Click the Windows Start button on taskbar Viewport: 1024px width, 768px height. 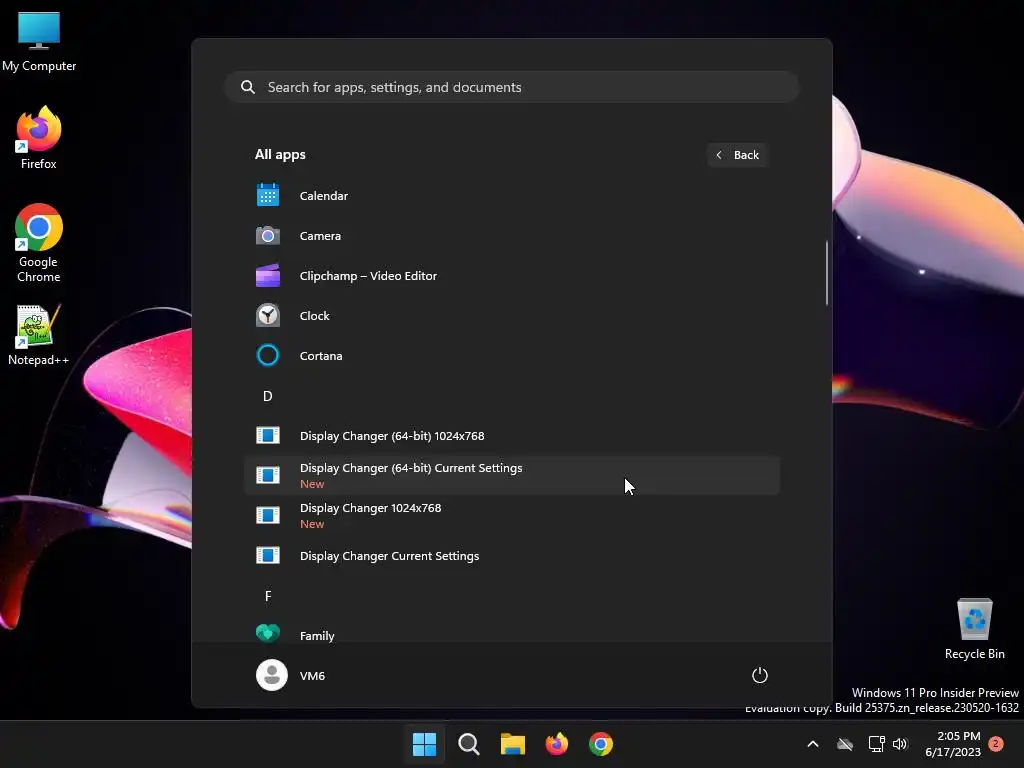point(424,744)
